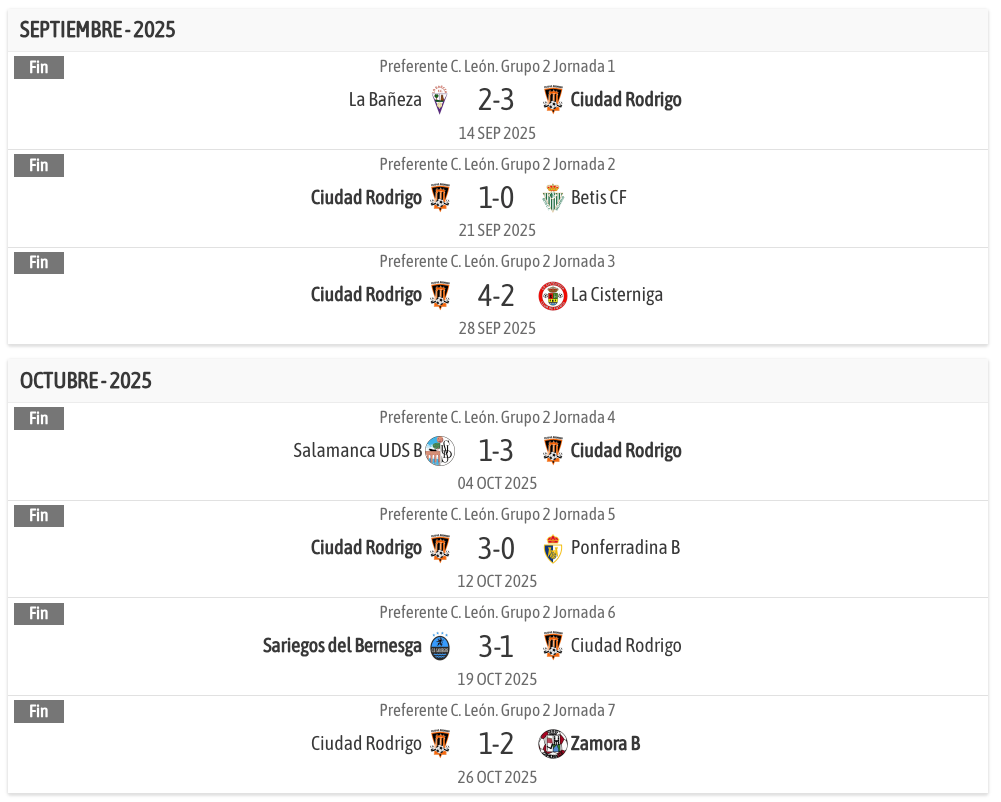Open the La Bañeza team link
This screenshot has width=1001, height=802.
385,100
